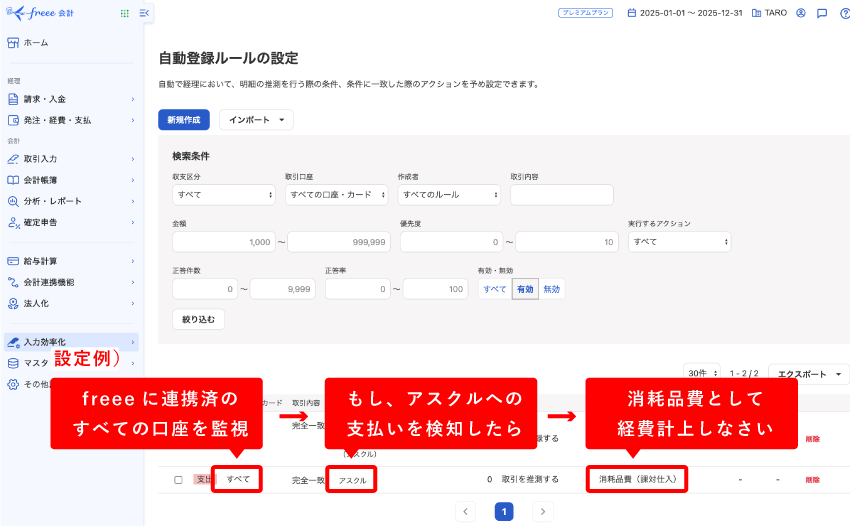
Task: Open the help question mark icon
Action: [x=844, y=13]
